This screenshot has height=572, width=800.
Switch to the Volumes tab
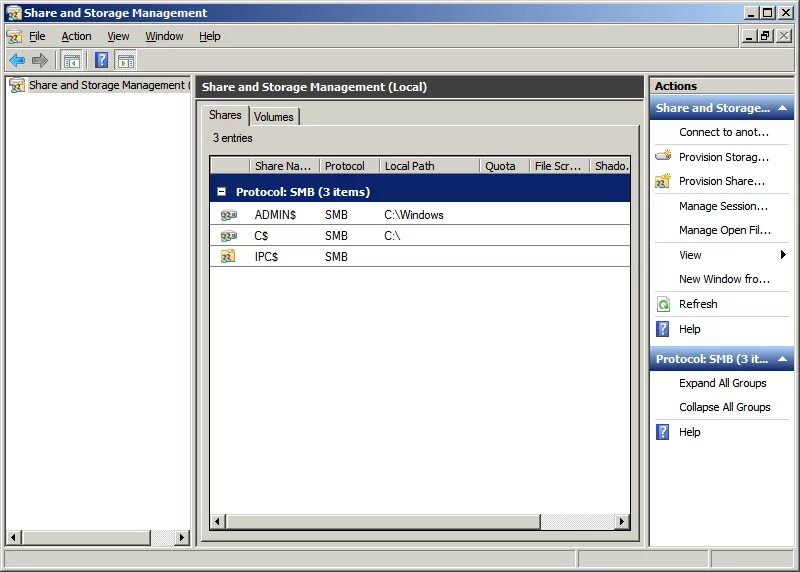(274, 117)
